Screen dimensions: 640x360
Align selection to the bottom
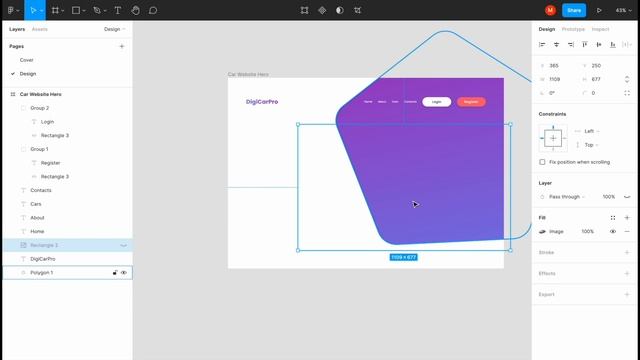coord(613,44)
